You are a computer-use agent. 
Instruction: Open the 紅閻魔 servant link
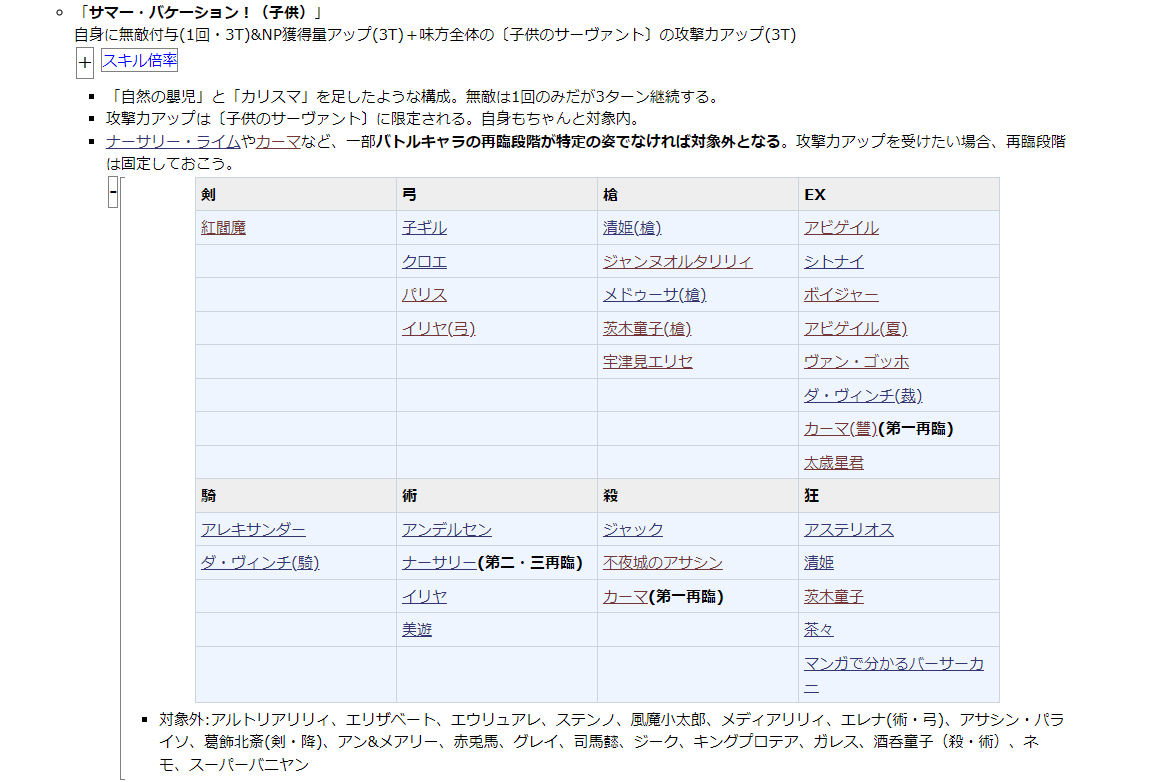pyautogui.click(x=223, y=228)
